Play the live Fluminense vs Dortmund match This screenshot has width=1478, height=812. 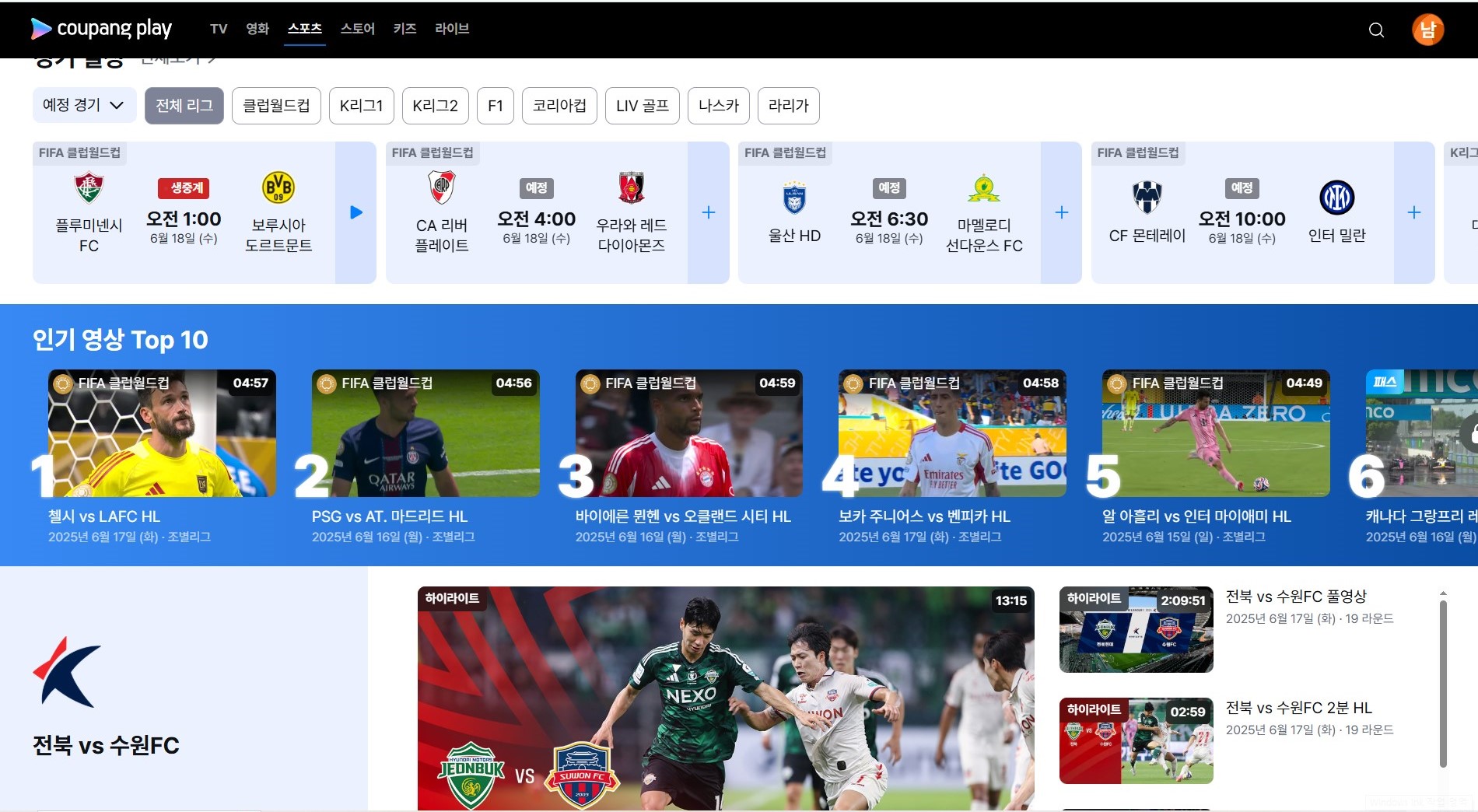pyautogui.click(x=355, y=212)
